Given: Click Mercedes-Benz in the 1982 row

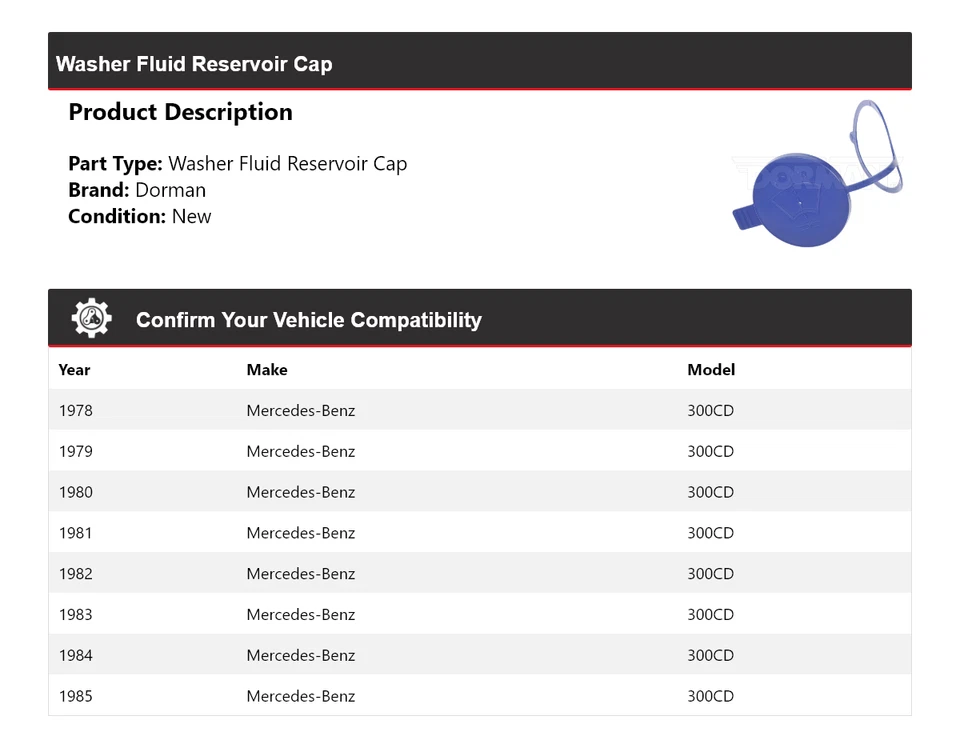Looking at the screenshot, I should [301, 574].
